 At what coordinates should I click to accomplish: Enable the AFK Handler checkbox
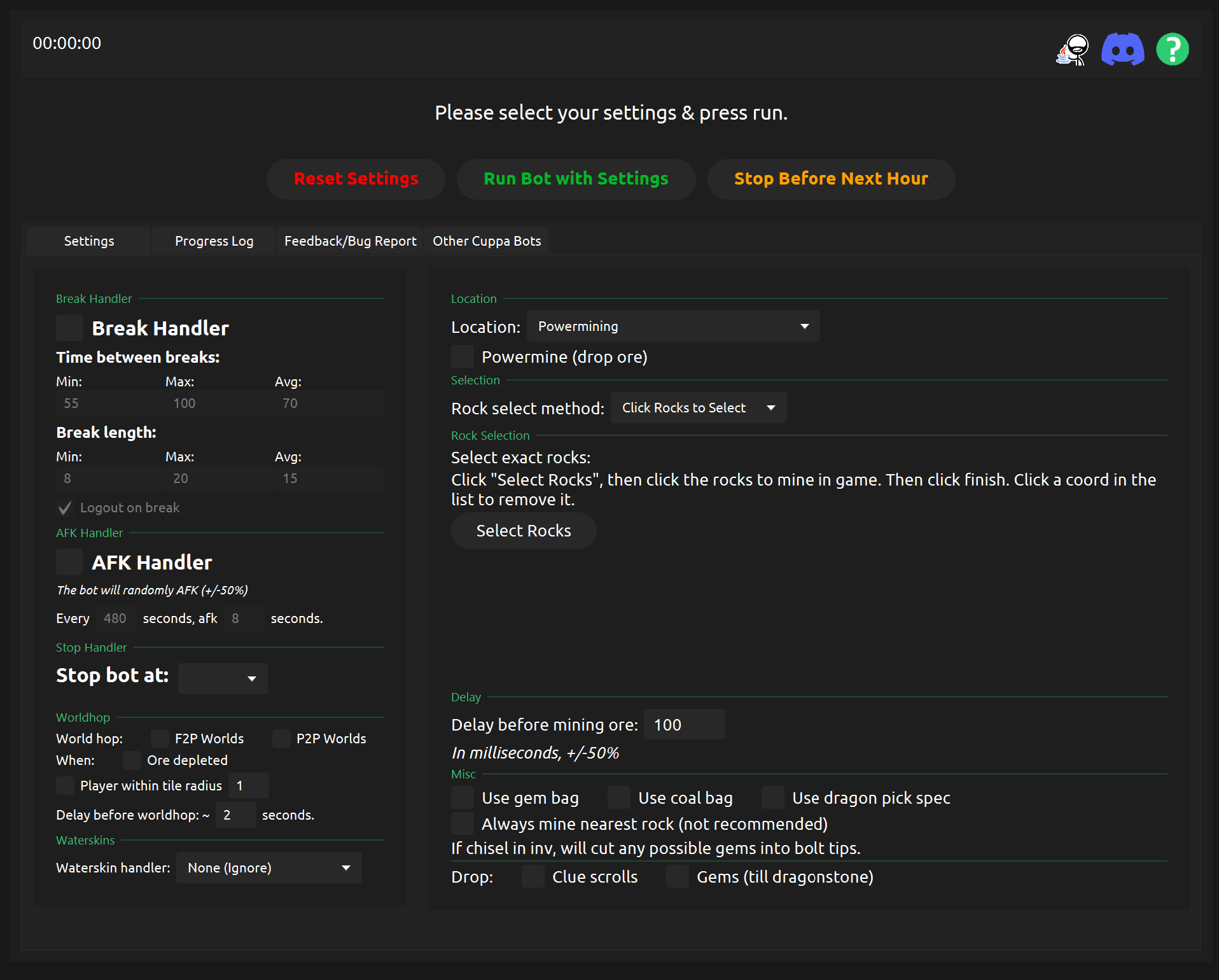[69, 563]
